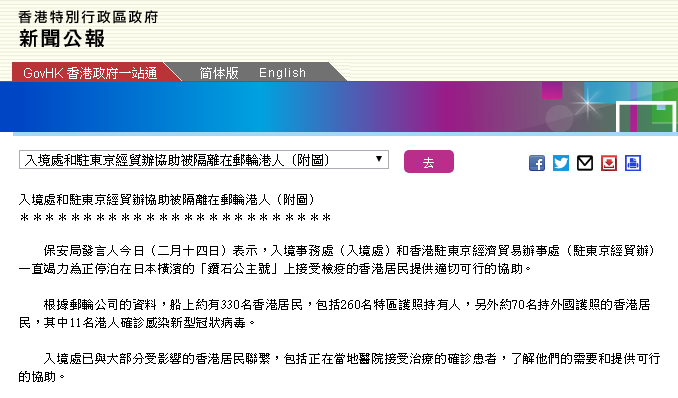Switch to 简体版 version
The image size is (678, 398).
(219, 73)
